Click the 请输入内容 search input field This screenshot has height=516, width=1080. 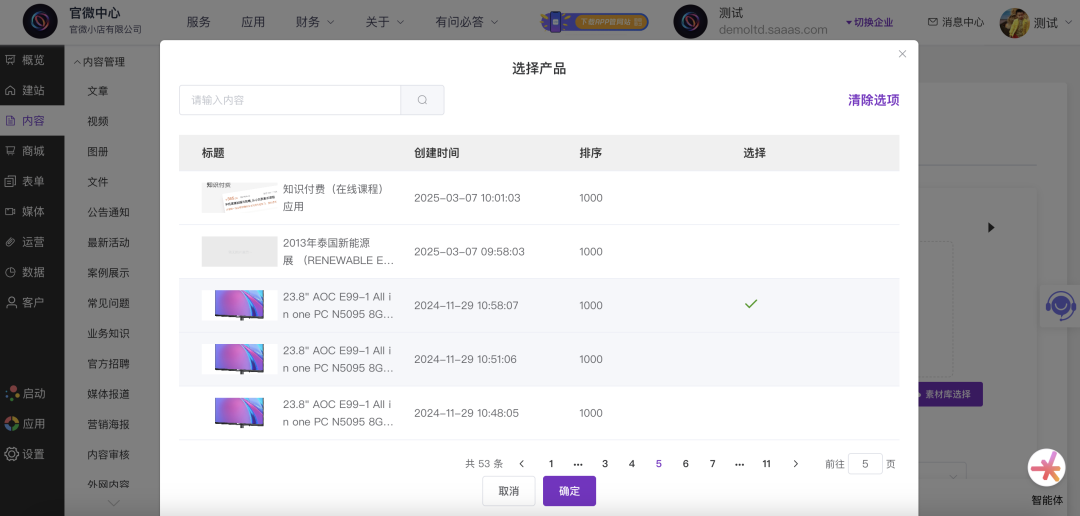tap(290, 100)
